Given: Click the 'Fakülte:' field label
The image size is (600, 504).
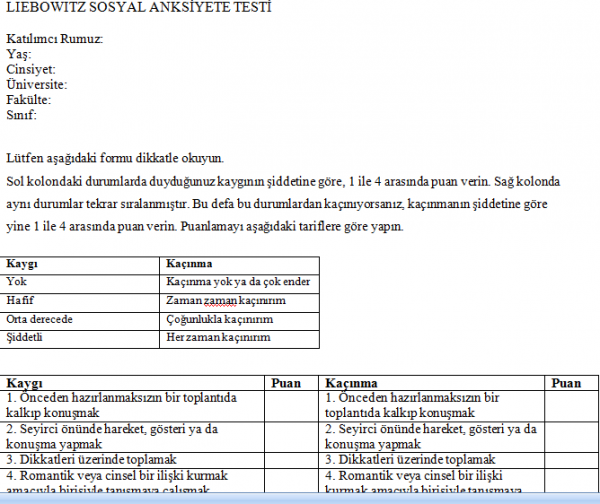Looking at the screenshot, I should pyautogui.click(x=29, y=99).
